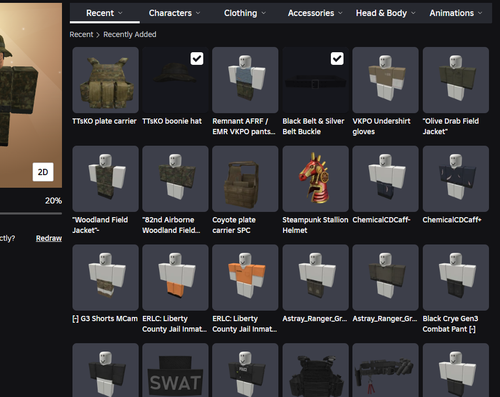The height and width of the screenshot is (397, 500).
Task: Select the TTsKO plate carrier thumbnail
Action: (x=105, y=80)
